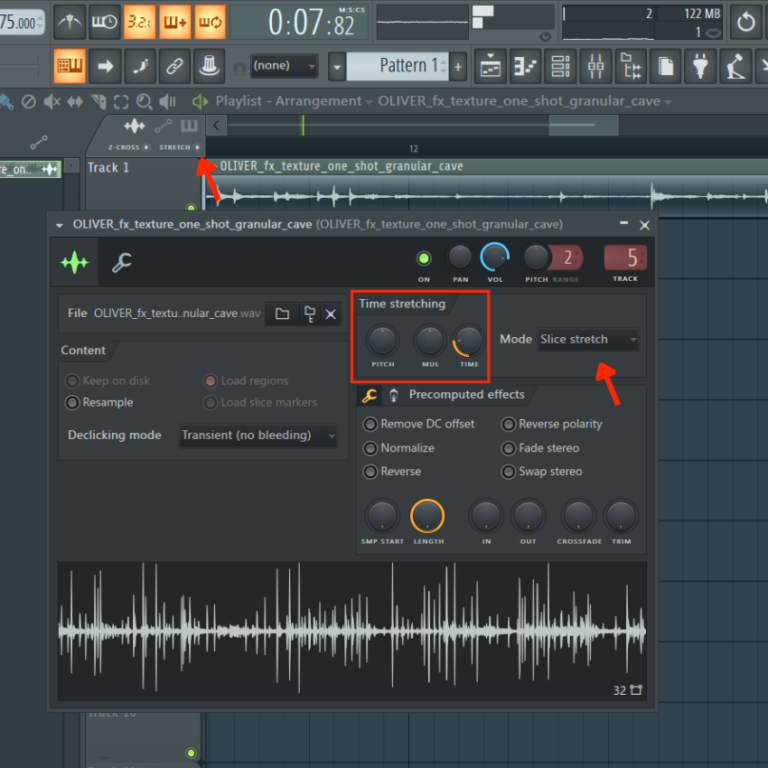Open the Declicking mode dropdown
768x768 pixels.
[259, 435]
